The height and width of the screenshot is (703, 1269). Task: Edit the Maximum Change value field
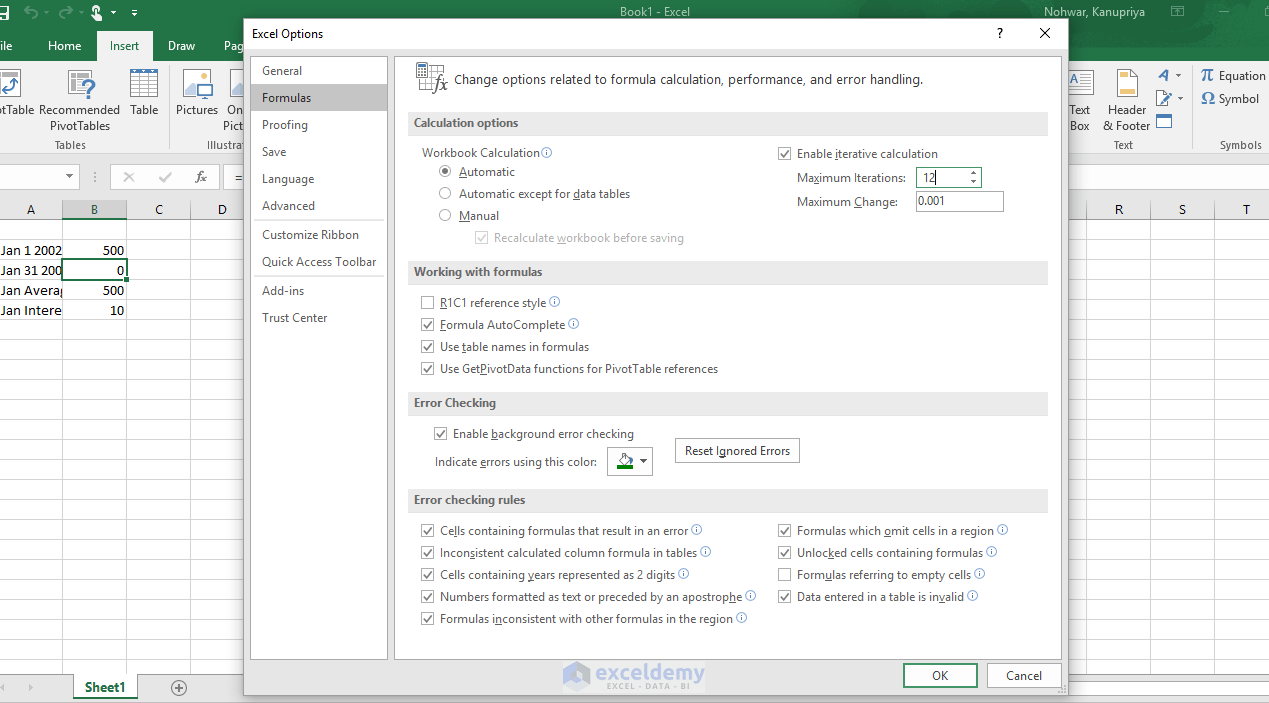(957, 201)
